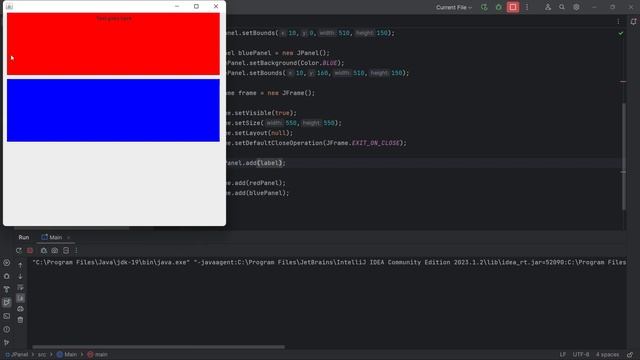
Task: Click the src breadcrumb
Action: (42, 355)
